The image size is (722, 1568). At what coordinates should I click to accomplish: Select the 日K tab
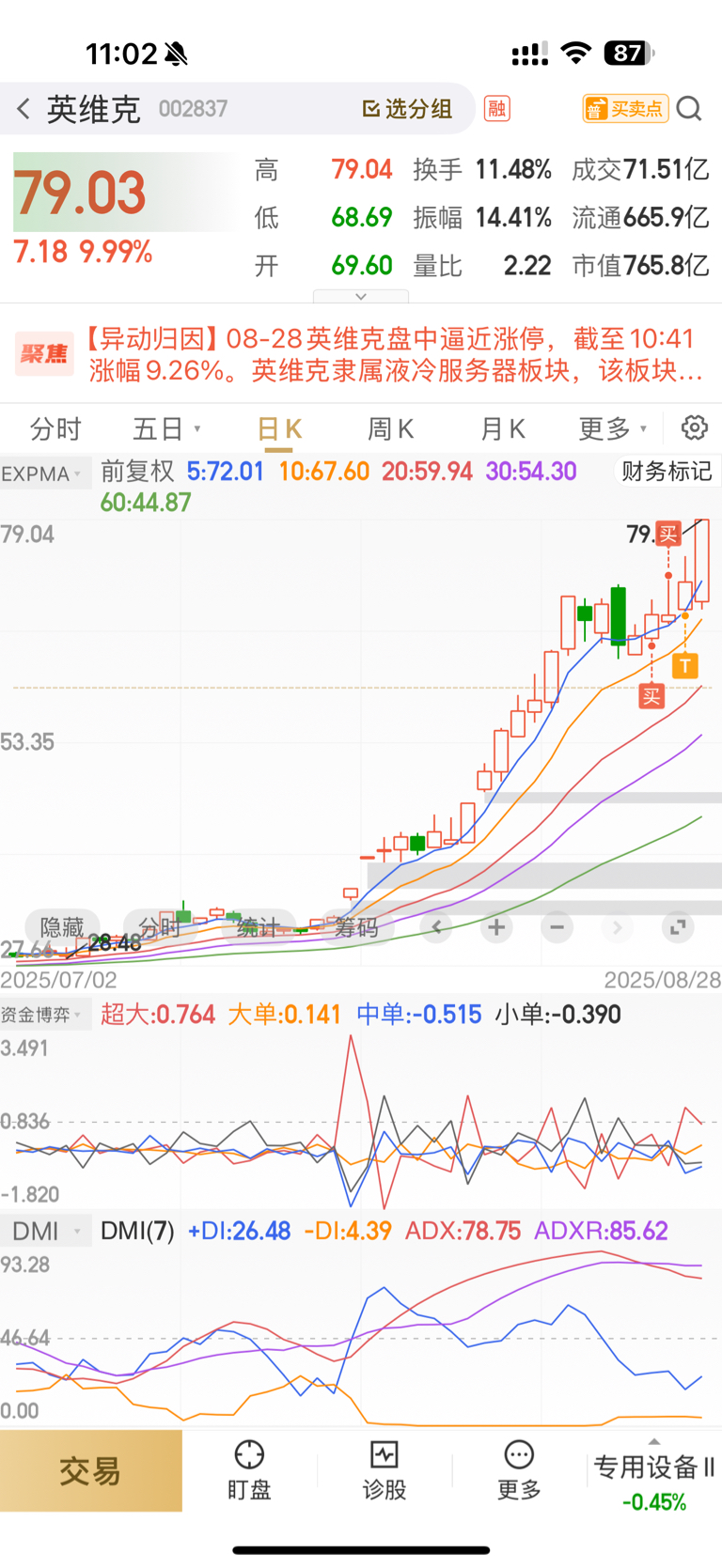click(278, 429)
